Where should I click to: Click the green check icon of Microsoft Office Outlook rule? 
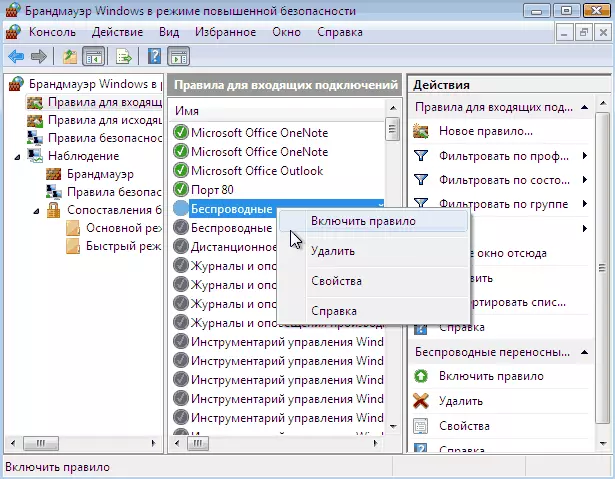180,170
